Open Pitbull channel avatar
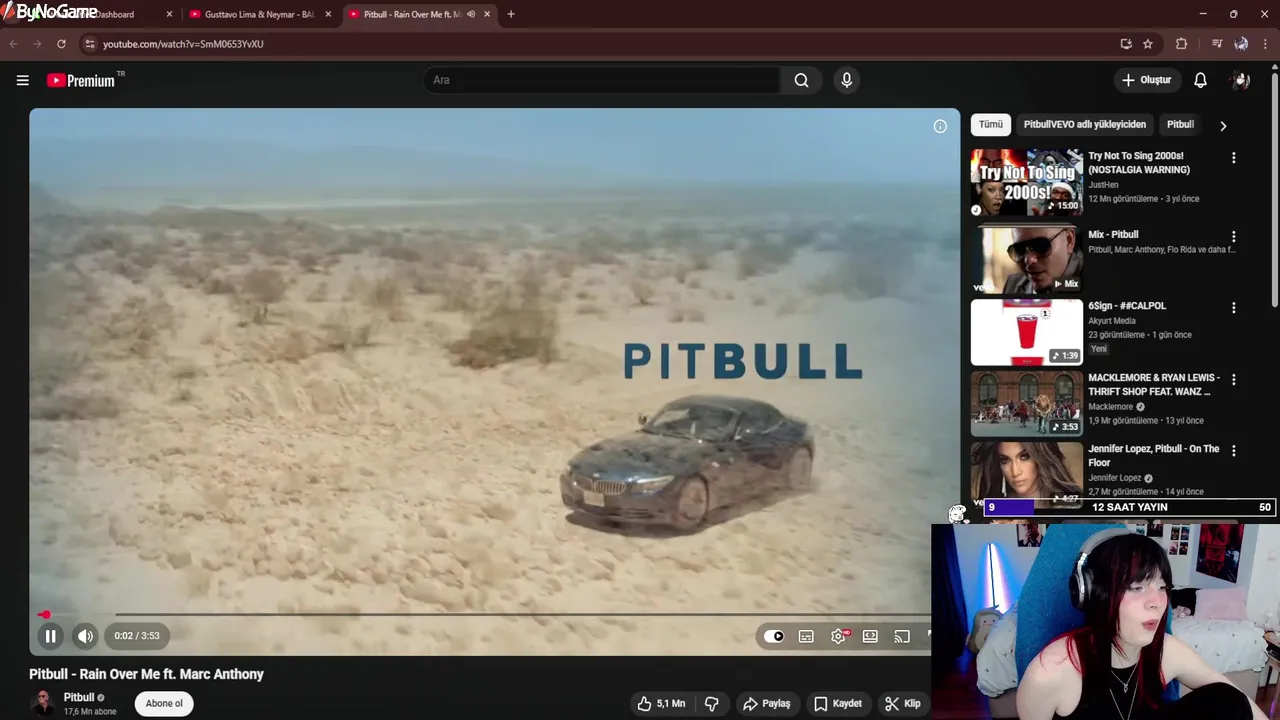The height and width of the screenshot is (720, 1280). [x=43, y=704]
